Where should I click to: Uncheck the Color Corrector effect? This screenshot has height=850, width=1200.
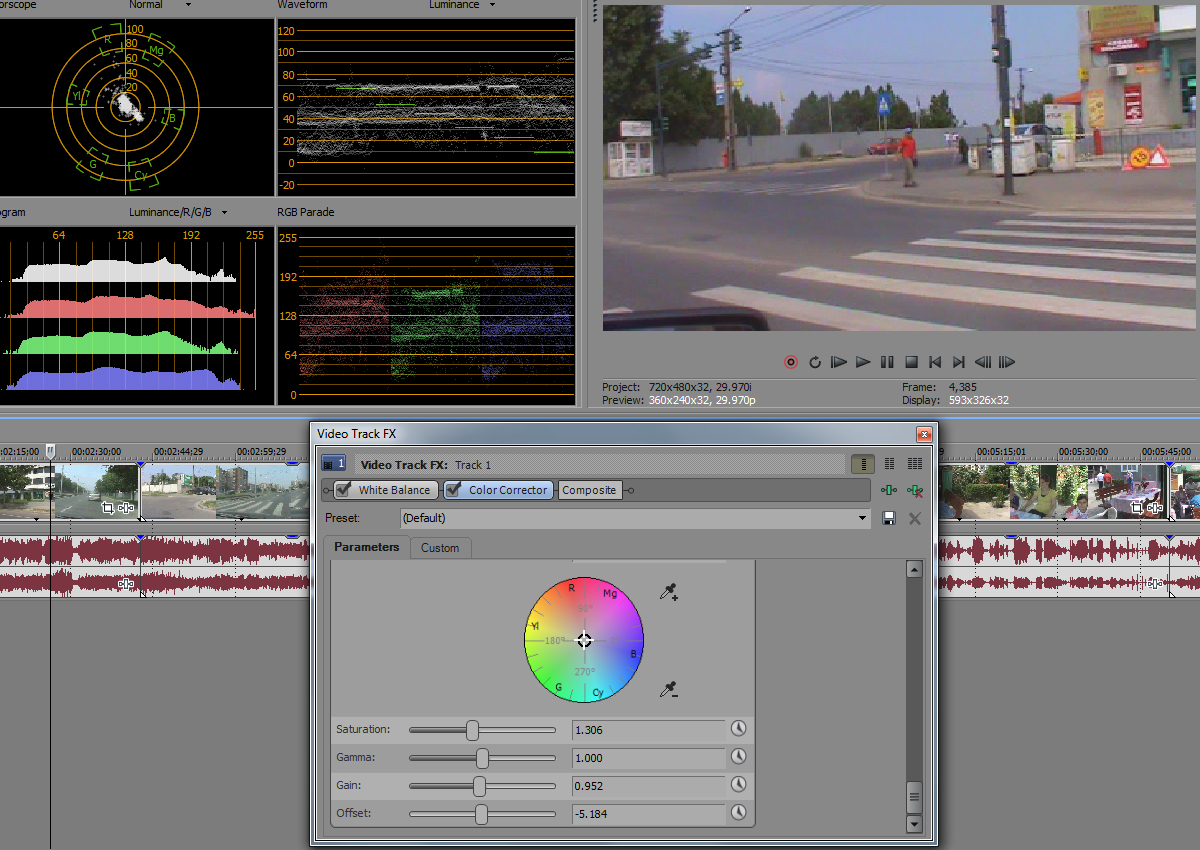coord(454,490)
